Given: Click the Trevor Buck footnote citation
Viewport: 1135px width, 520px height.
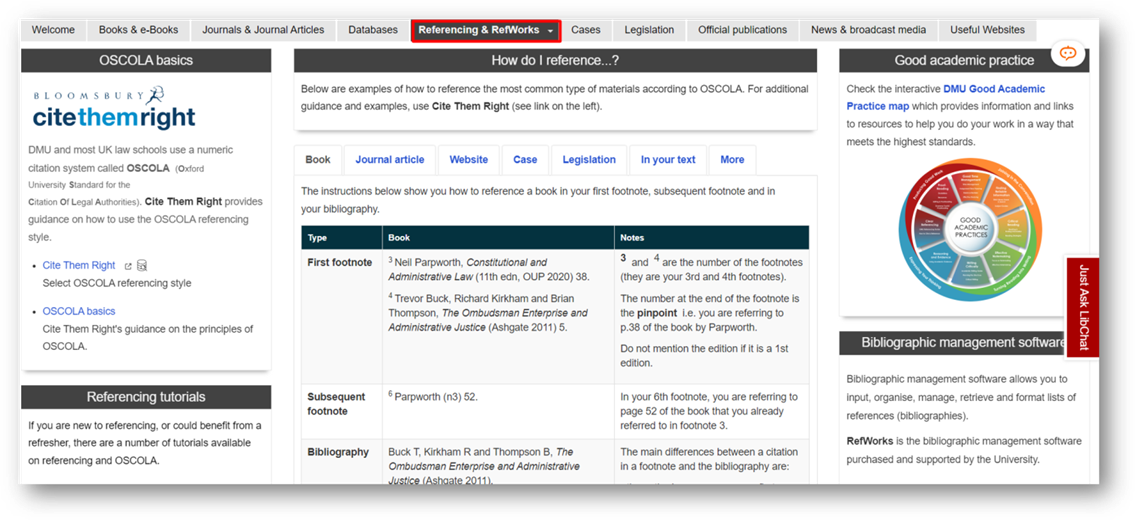Looking at the screenshot, I should point(488,311).
